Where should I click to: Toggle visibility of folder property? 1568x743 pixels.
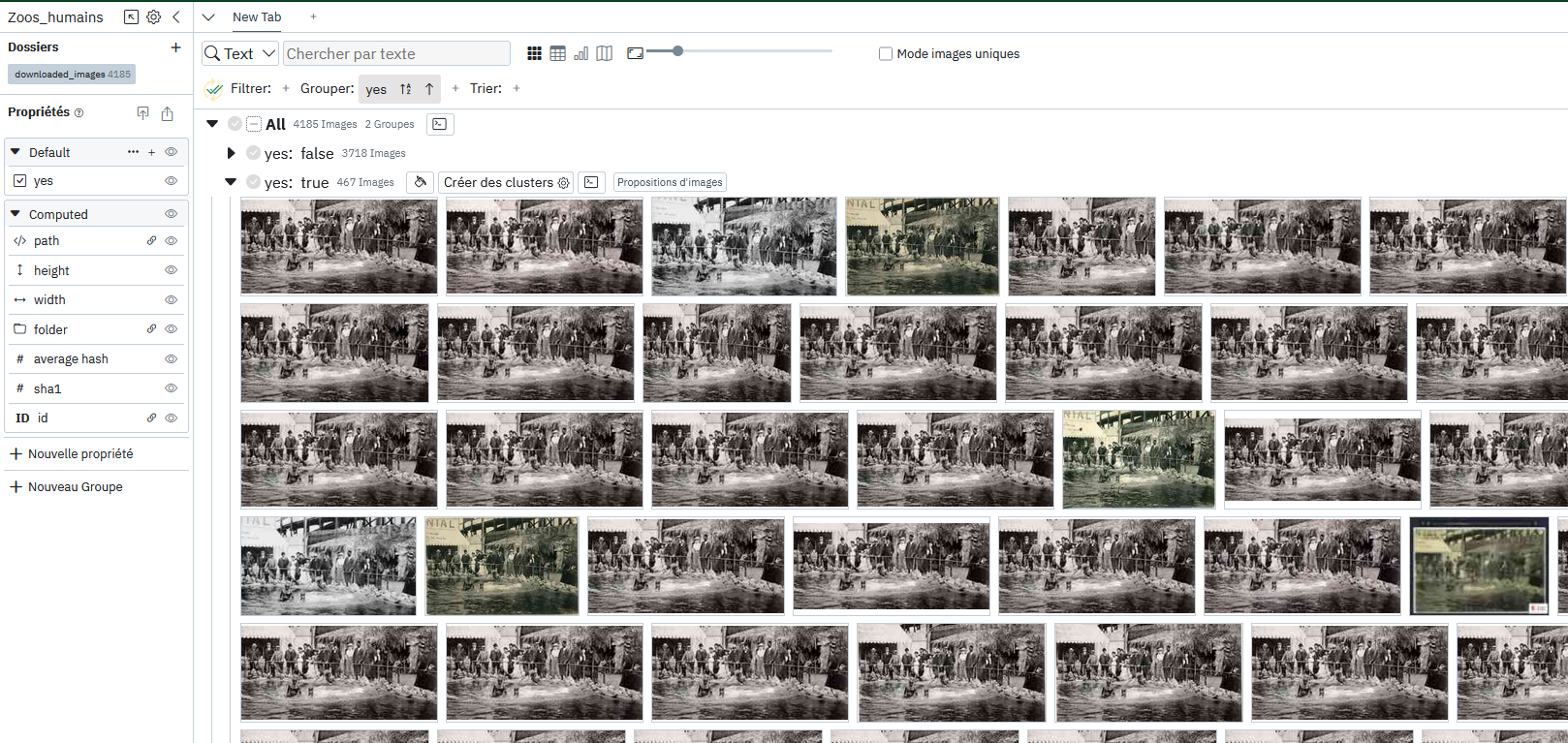(171, 329)
